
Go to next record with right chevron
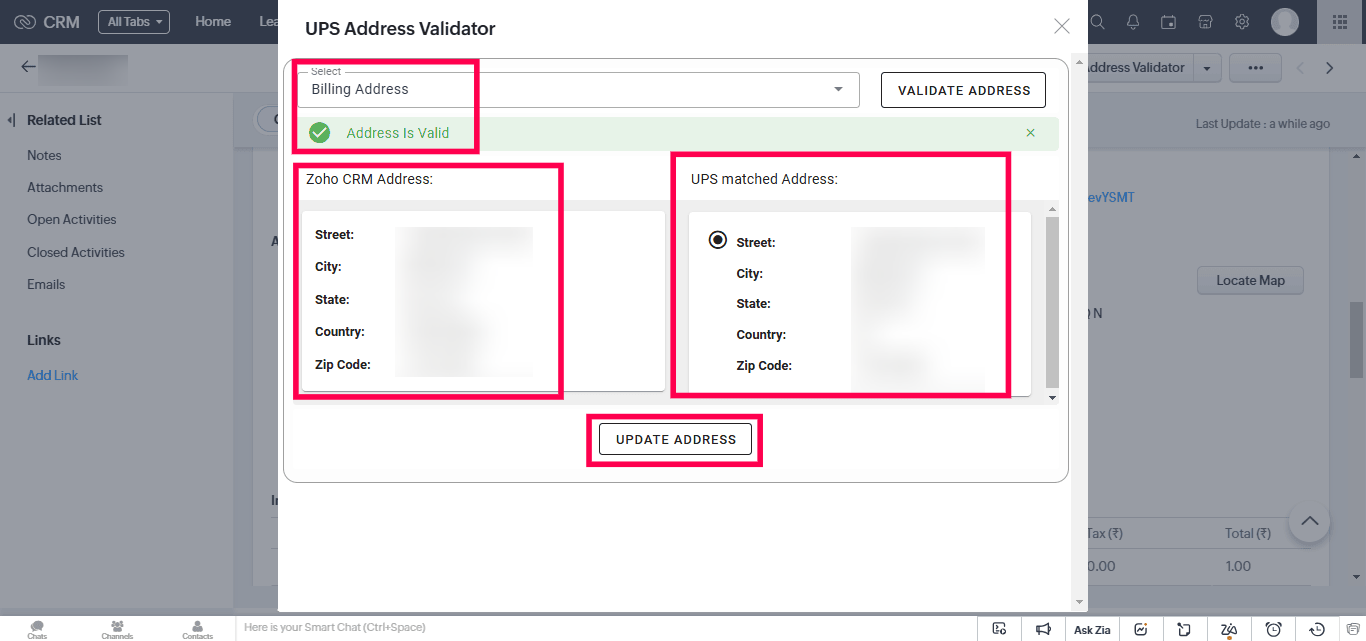pyautogui.click(x=1330, y=68)
